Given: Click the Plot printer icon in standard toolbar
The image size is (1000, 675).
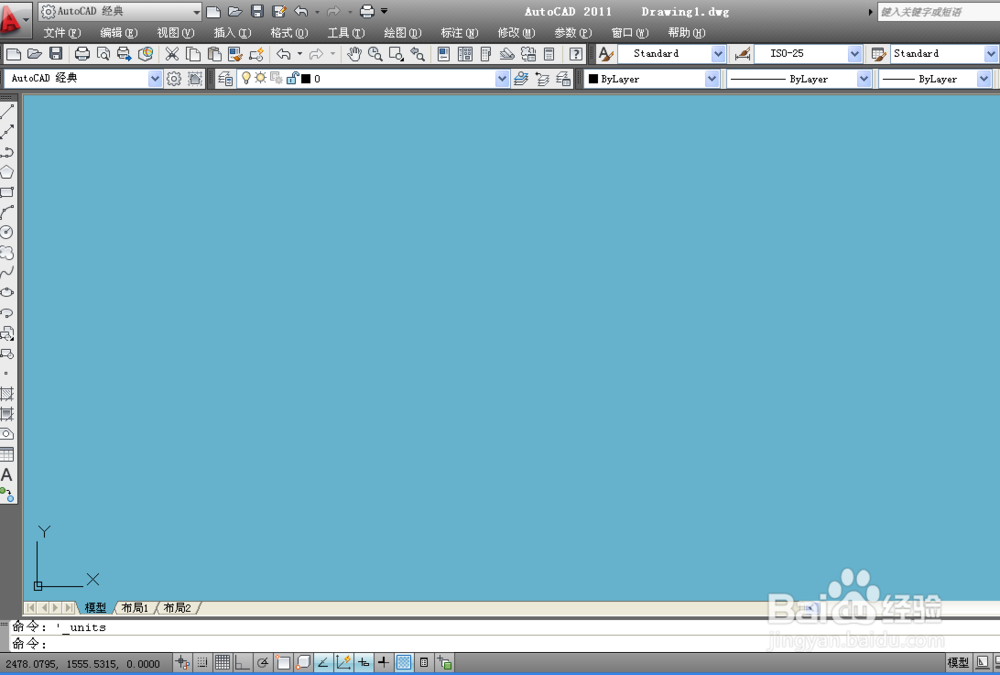Looking at the screenshot, I should coord(82,54).
